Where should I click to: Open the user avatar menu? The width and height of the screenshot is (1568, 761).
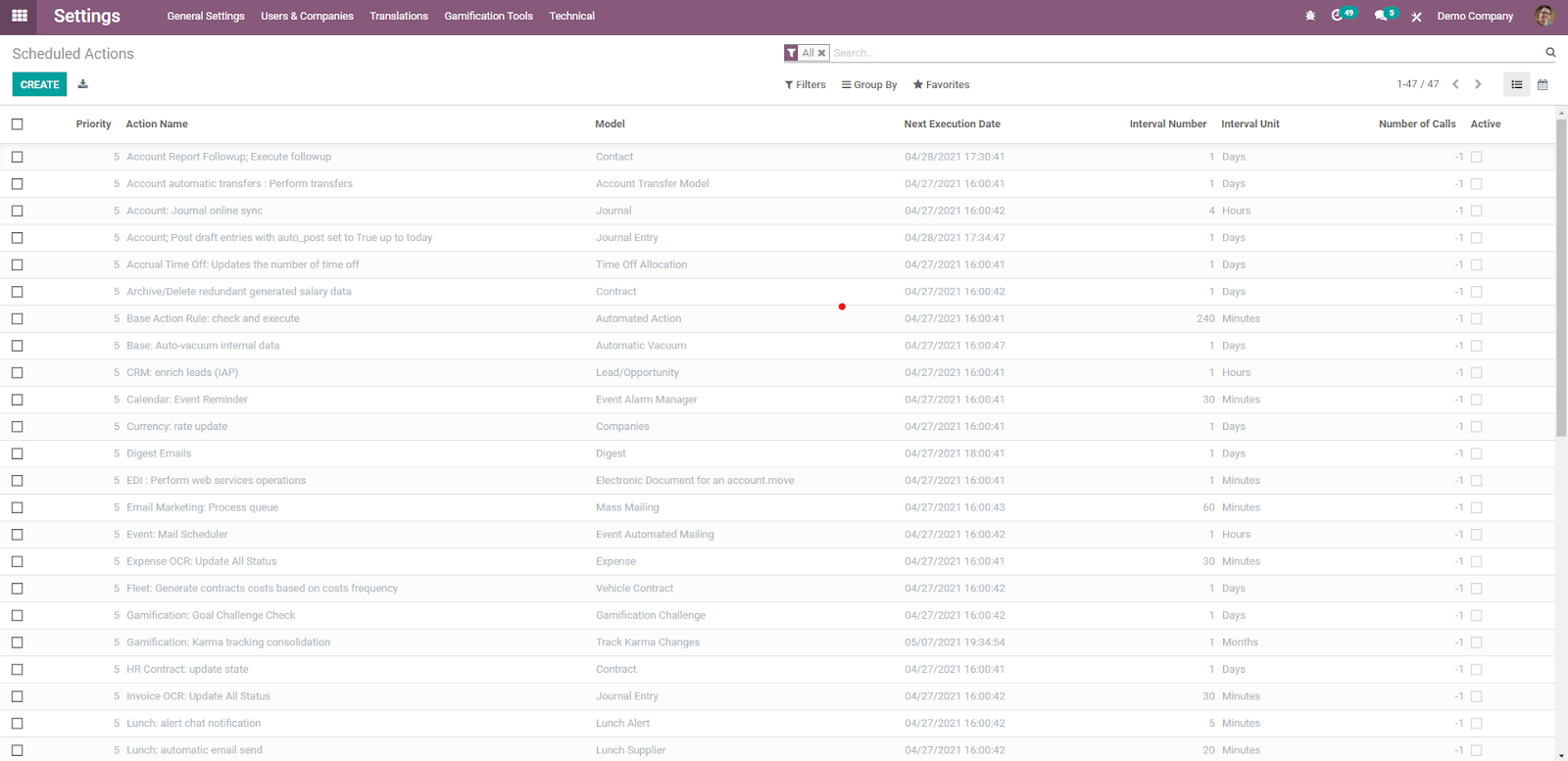[x=1543, y=16]
